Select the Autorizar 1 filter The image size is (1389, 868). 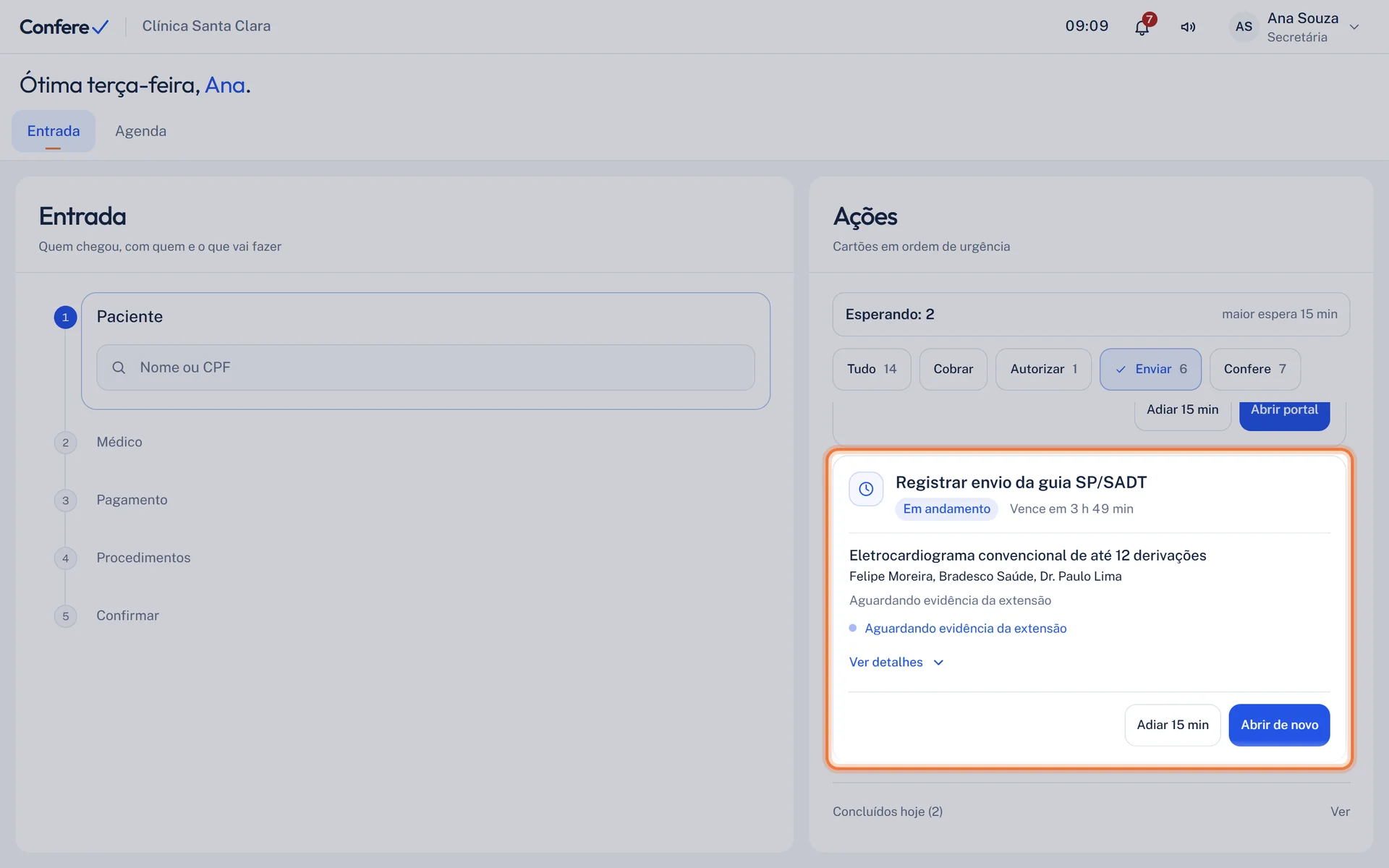[1043, 369]
